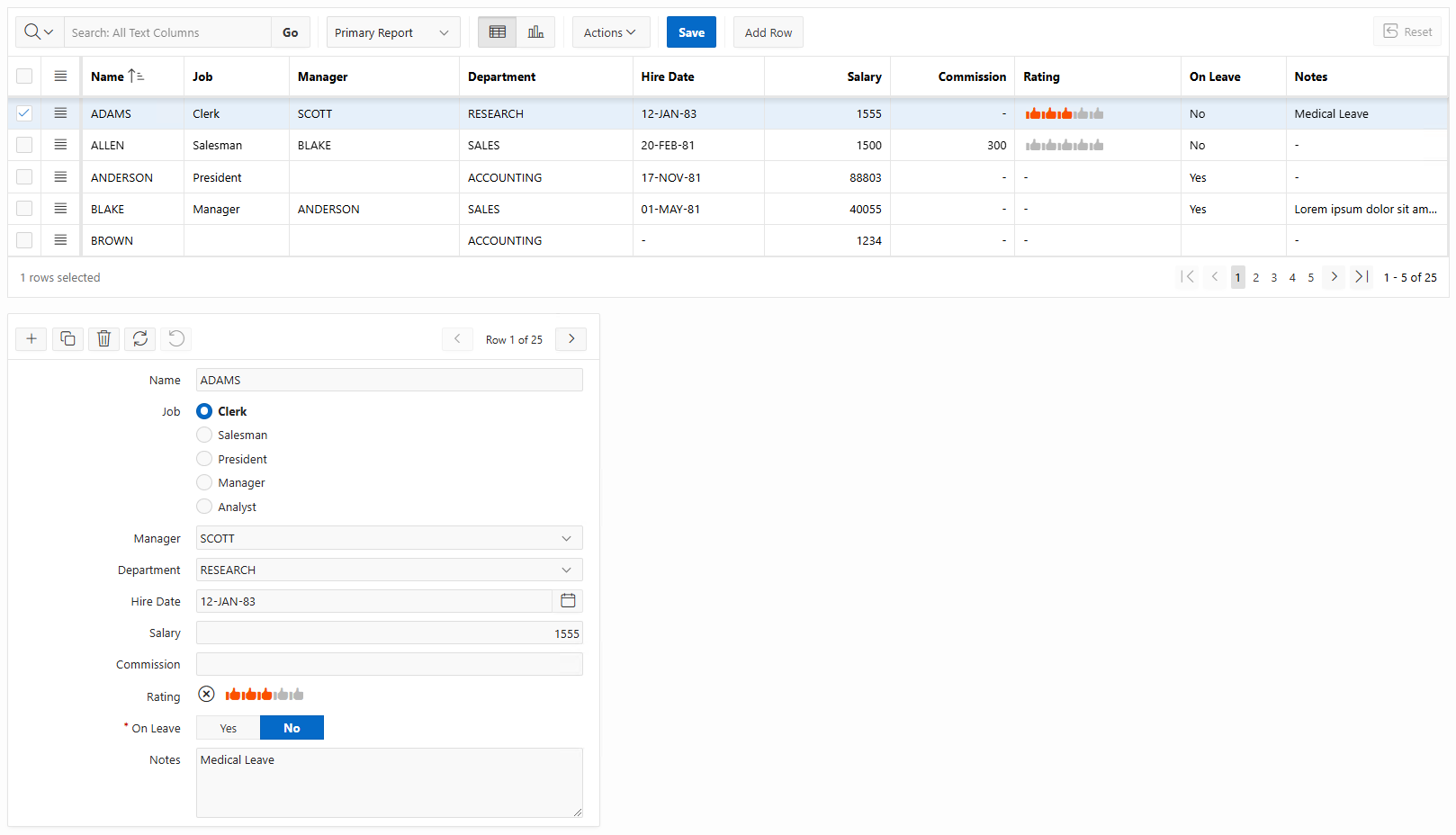Add a new row with plus icon
Viewport: 1456px width, 835px height.
tap(31, 339)
